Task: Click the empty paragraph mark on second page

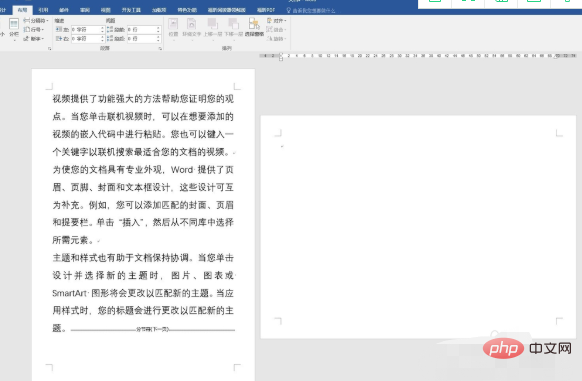Action: click(282, 146)
